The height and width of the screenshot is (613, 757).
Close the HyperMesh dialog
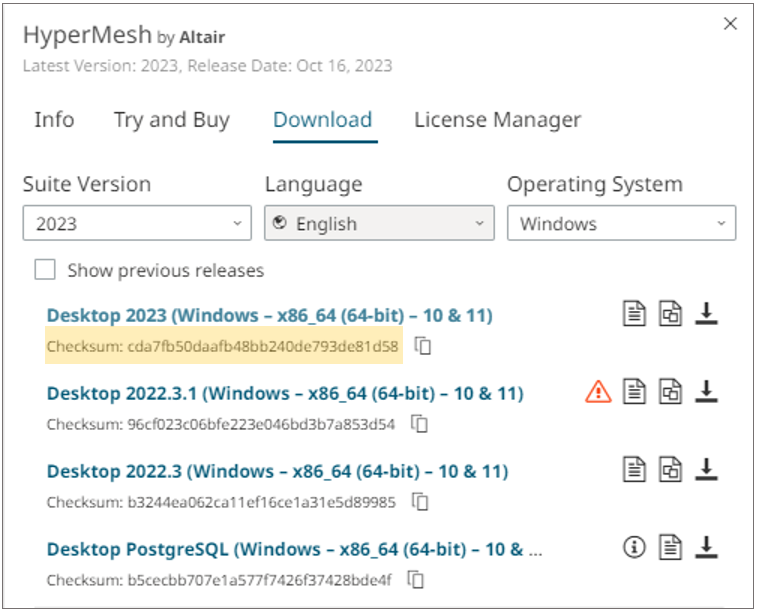pyautogui.click(x=730, y=23)
